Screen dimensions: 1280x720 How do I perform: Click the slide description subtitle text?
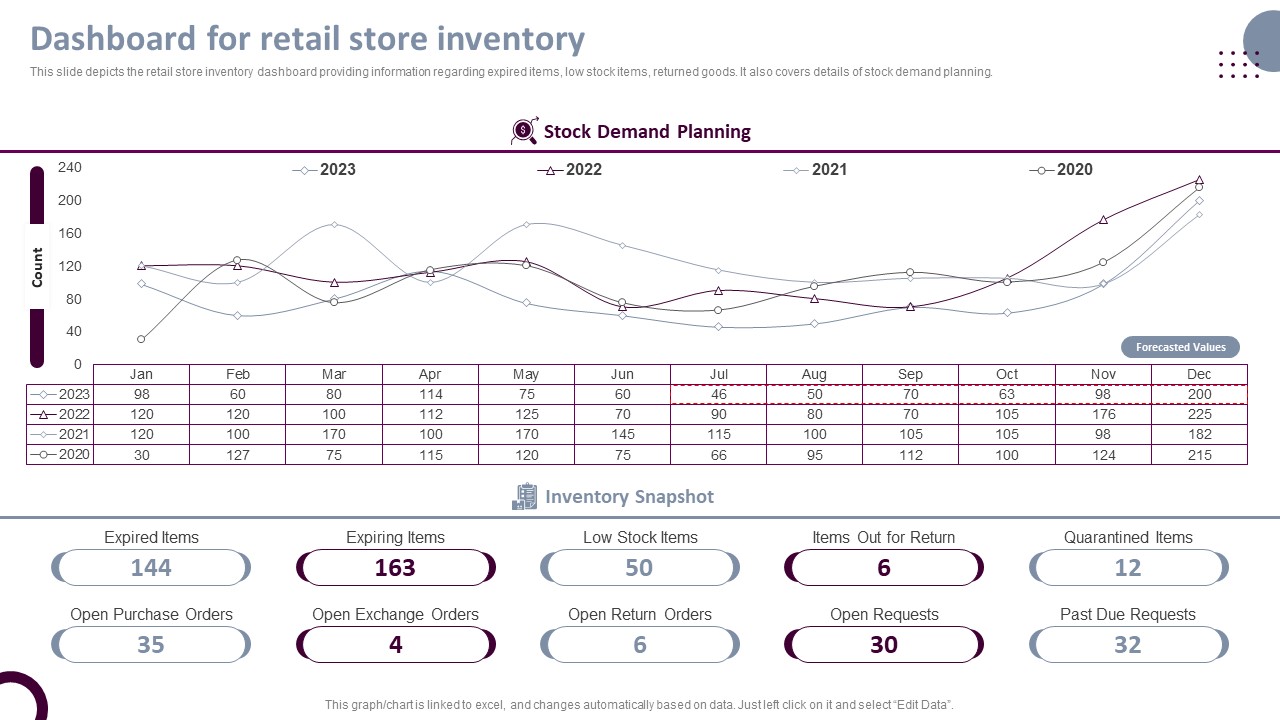tap(511, 72)
